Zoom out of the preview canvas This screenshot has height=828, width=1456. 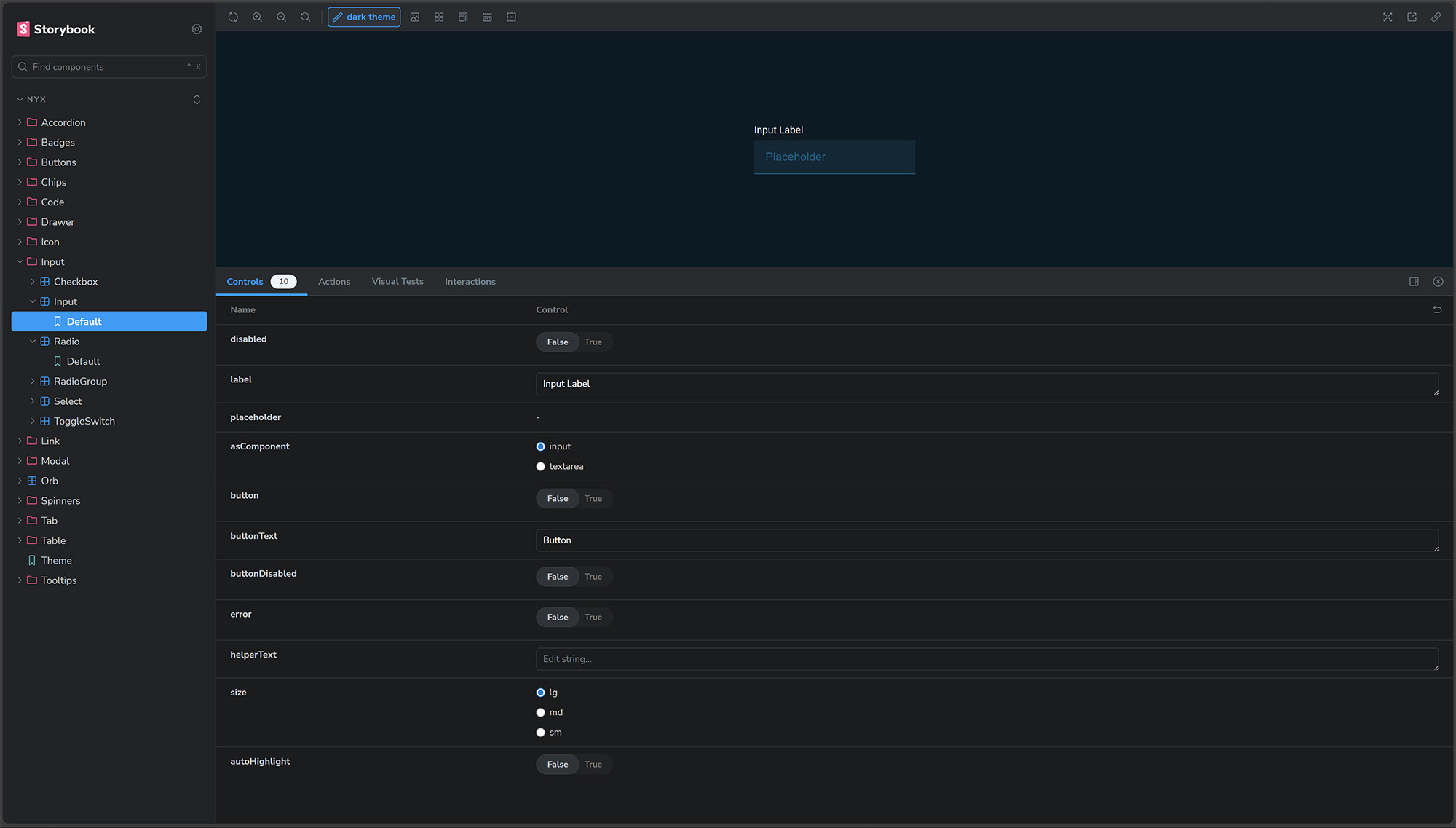pos(281,17)
